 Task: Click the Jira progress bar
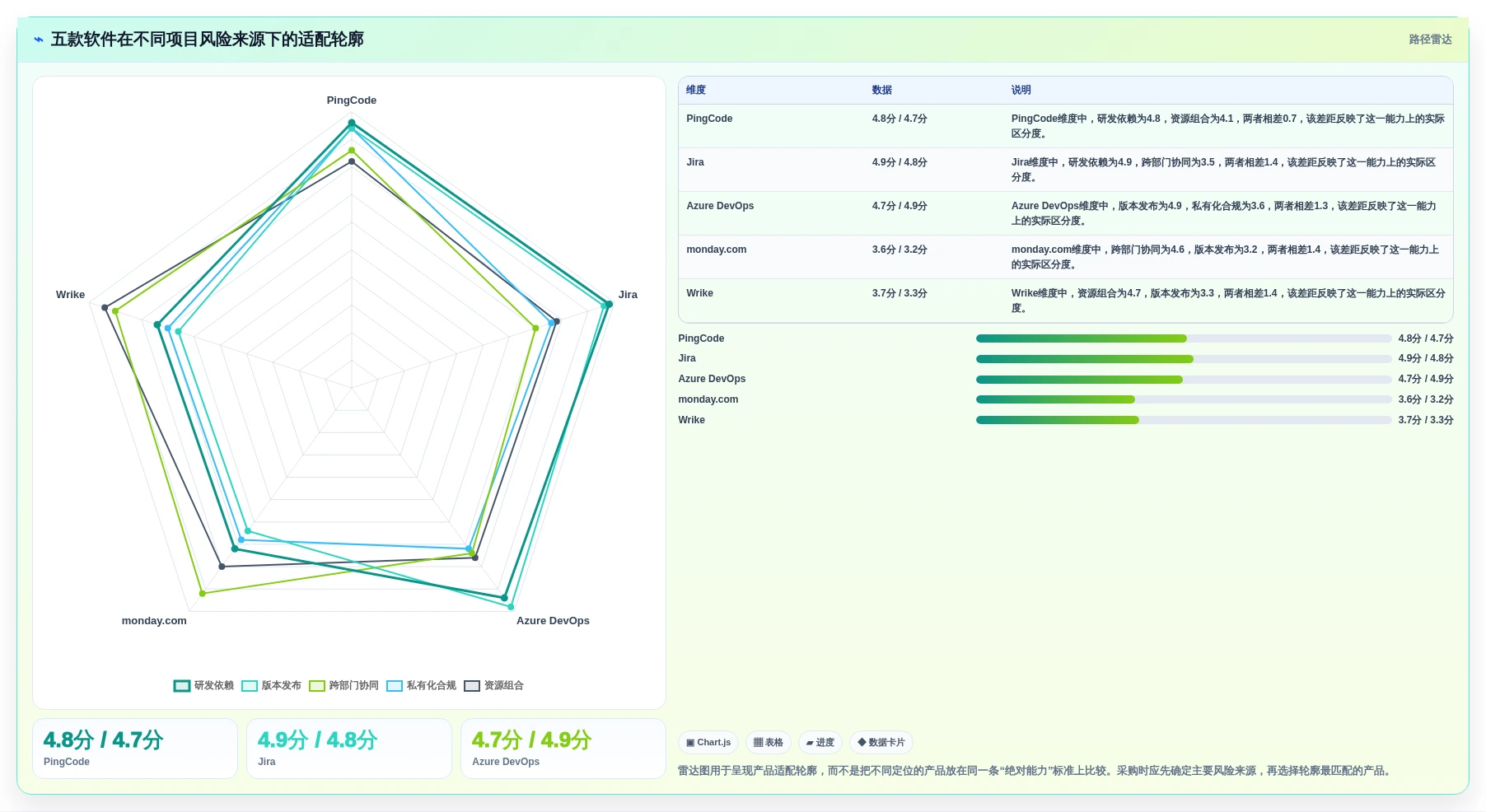[1184, 359]
